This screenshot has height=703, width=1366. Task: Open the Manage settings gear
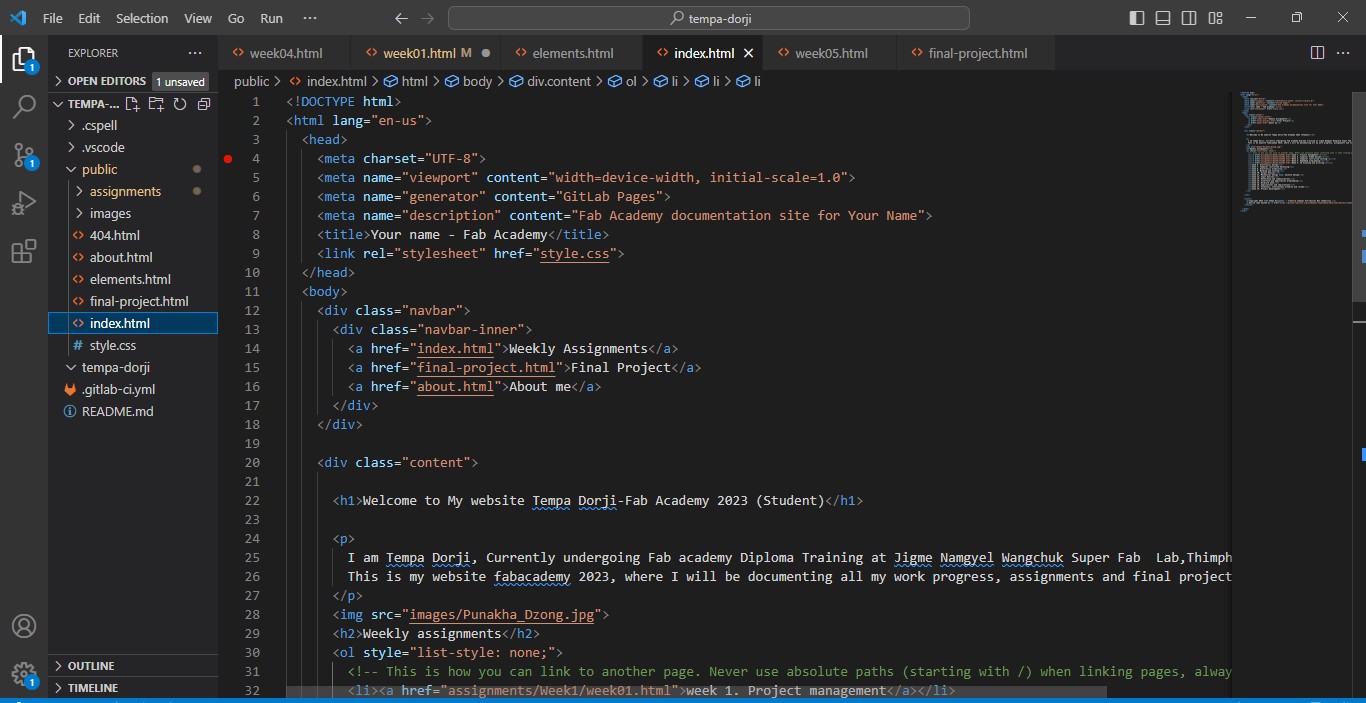[24, 672]
